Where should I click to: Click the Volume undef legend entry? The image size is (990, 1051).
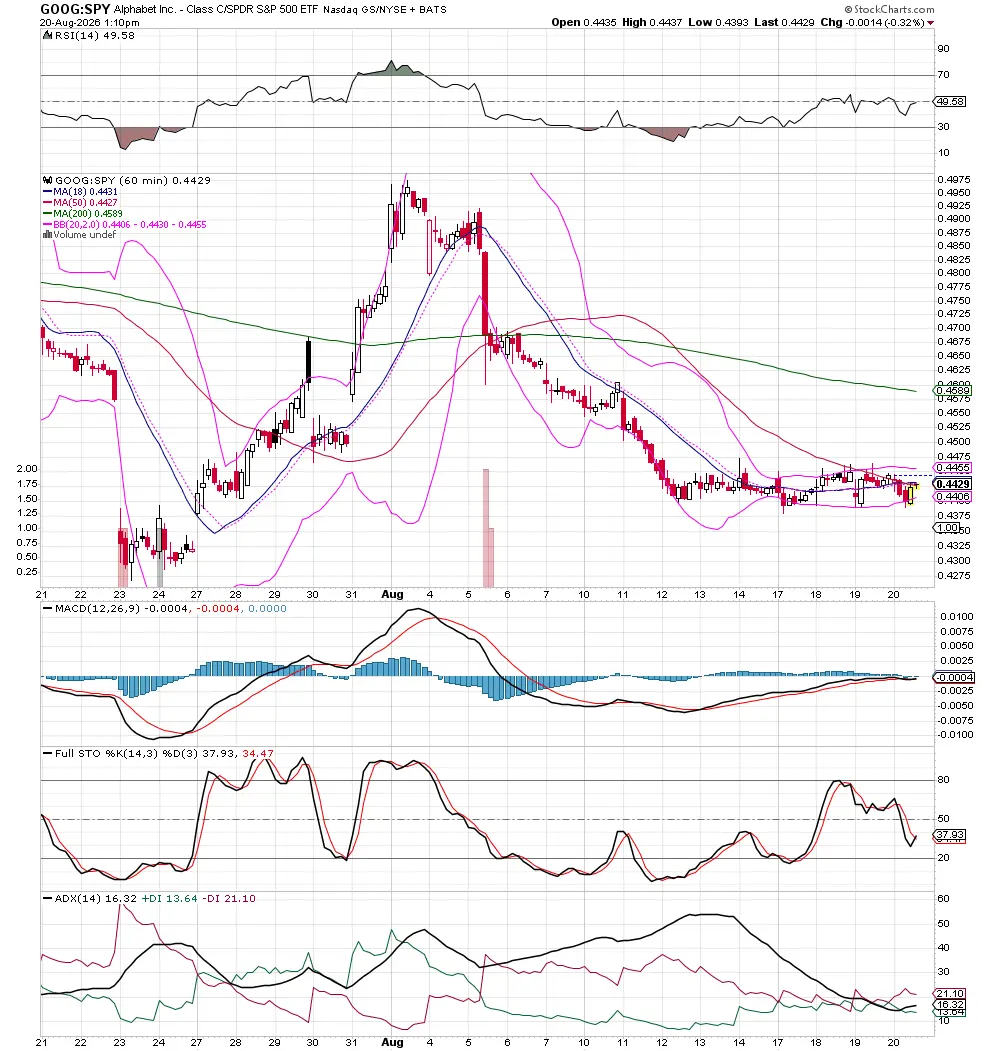[84, 235]
